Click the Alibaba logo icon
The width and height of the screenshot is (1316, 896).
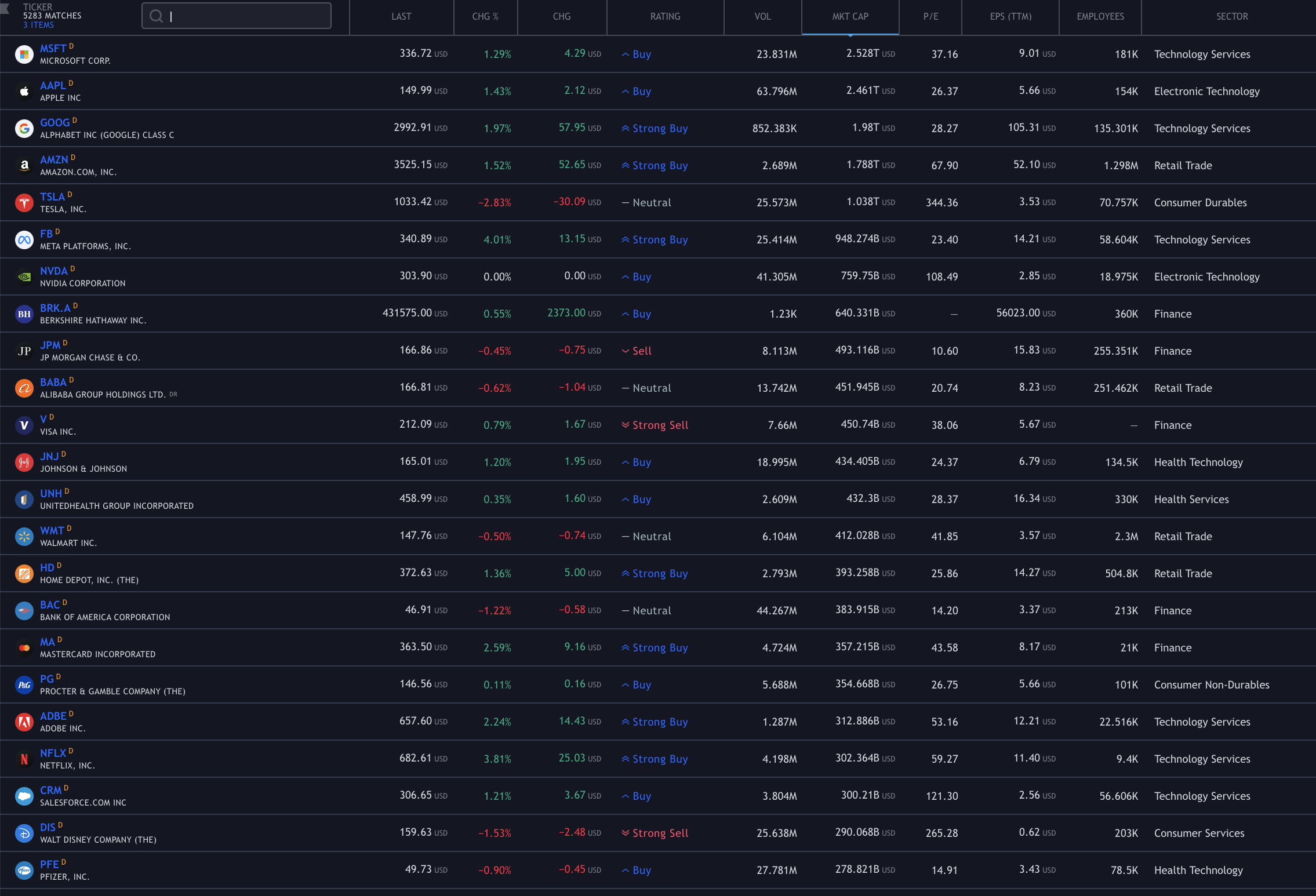(24, 388)
